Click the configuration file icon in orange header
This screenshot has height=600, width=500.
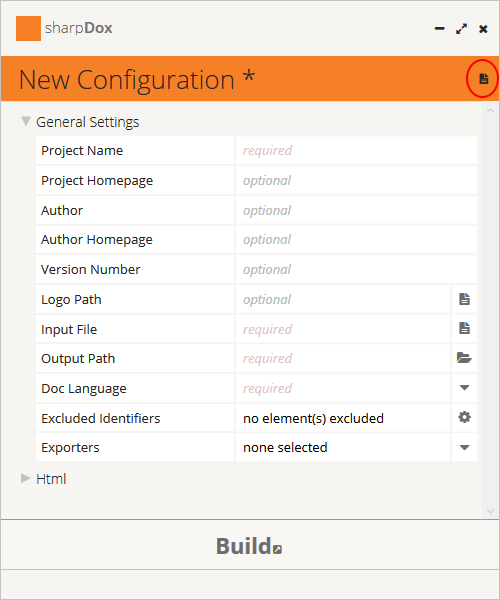click(484, 79)
